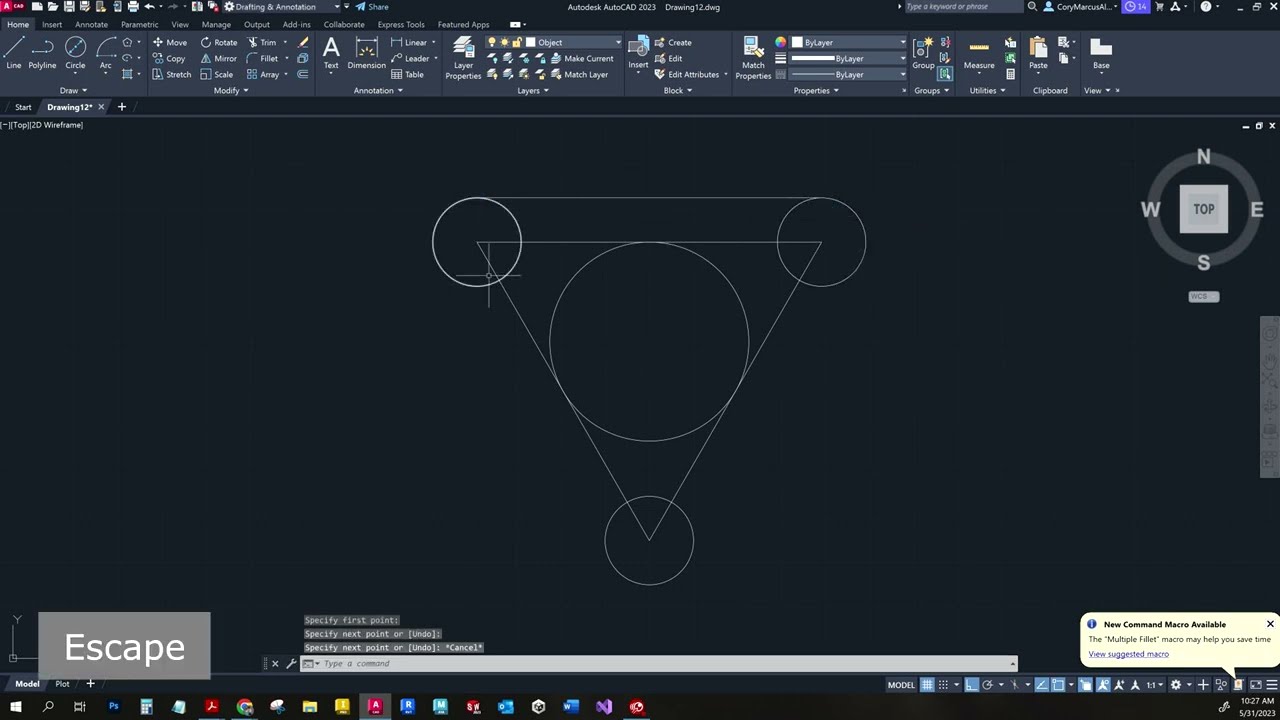Switch to the Start file tab
Image resolution: width=1280 pixels, height=720 pixels.
[x=23, y=107]
